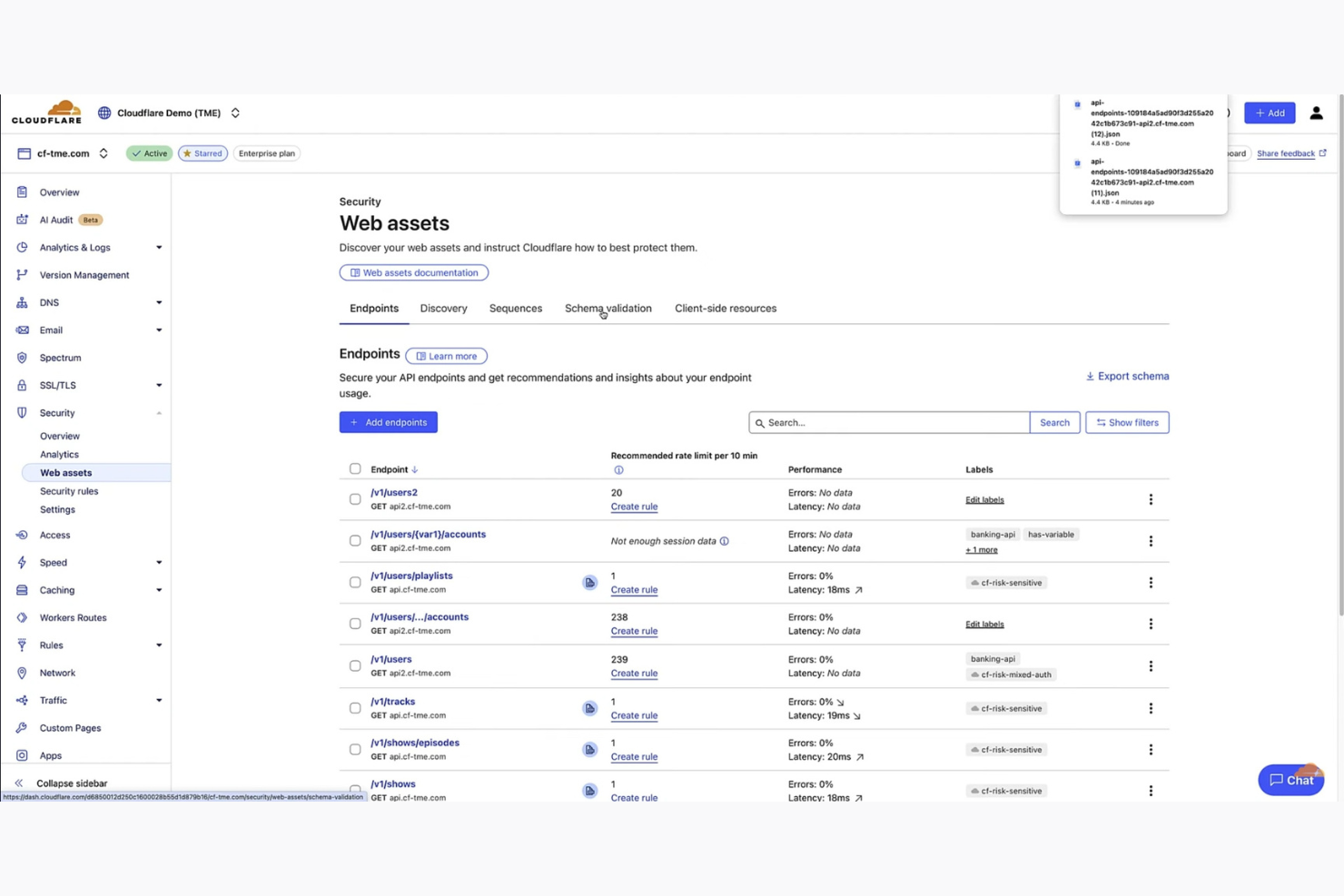Click the Cloudflare logo
Image resolution: width=1344 pixels, height=896 pixels.
click(x=46, y=113)
